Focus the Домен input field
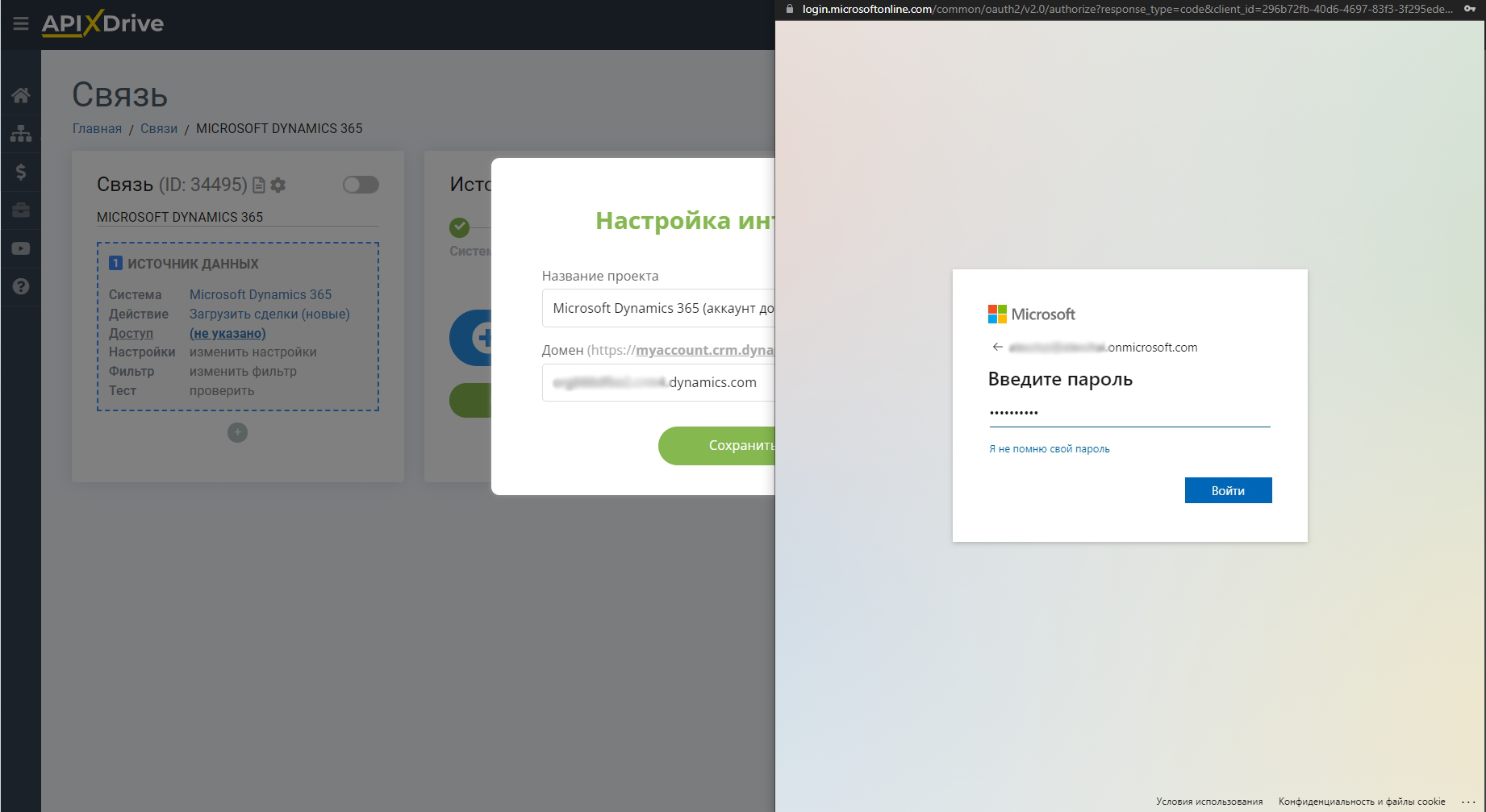The height and width of the screenshot is (812, 1486). (x=658, y=382)
